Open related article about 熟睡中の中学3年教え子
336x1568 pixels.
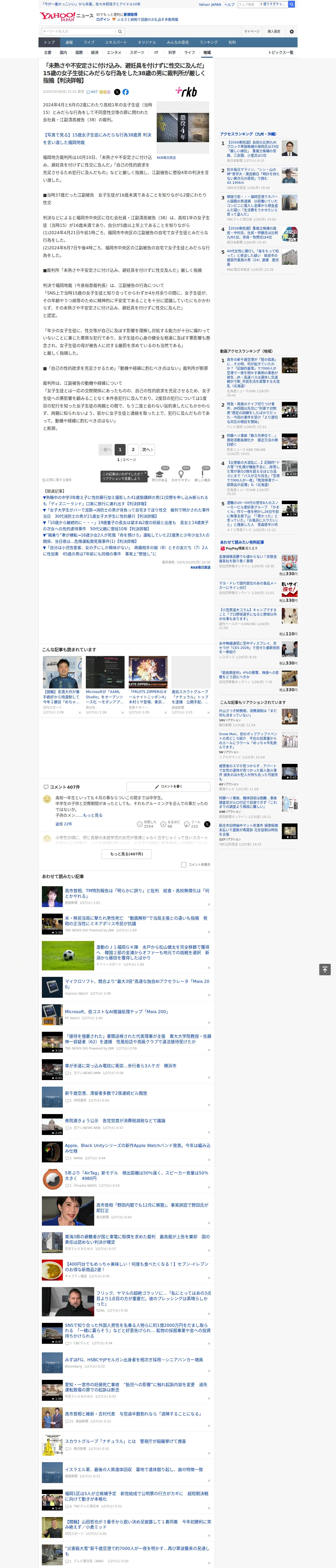[x=126, y=500]
